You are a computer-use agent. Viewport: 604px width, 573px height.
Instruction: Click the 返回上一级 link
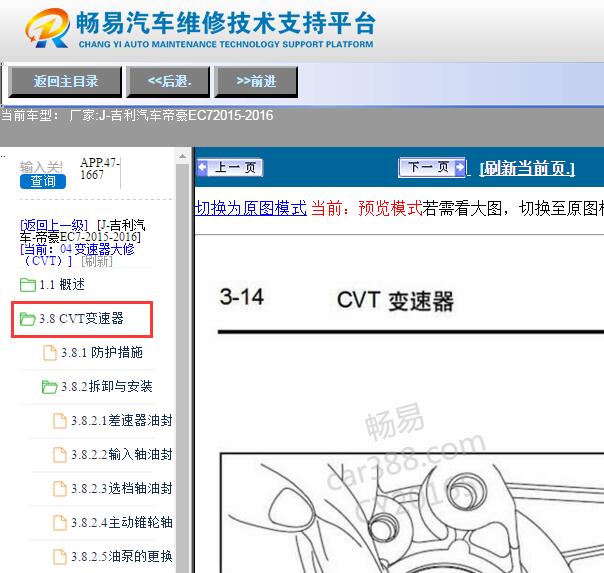tap(54, 225)
